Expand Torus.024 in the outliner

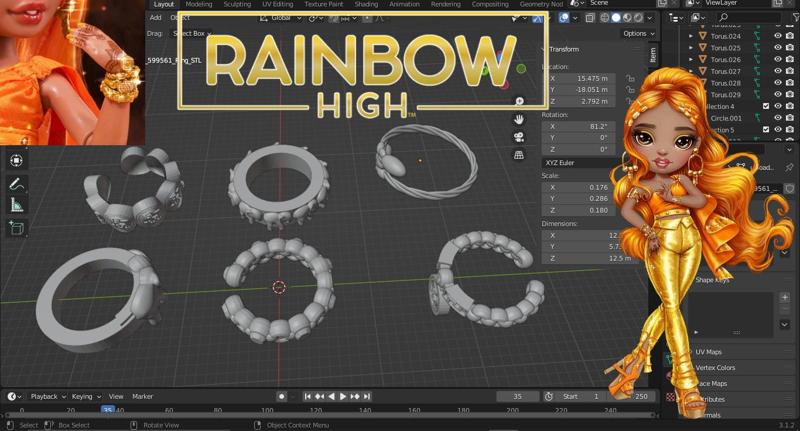[691, 36]
